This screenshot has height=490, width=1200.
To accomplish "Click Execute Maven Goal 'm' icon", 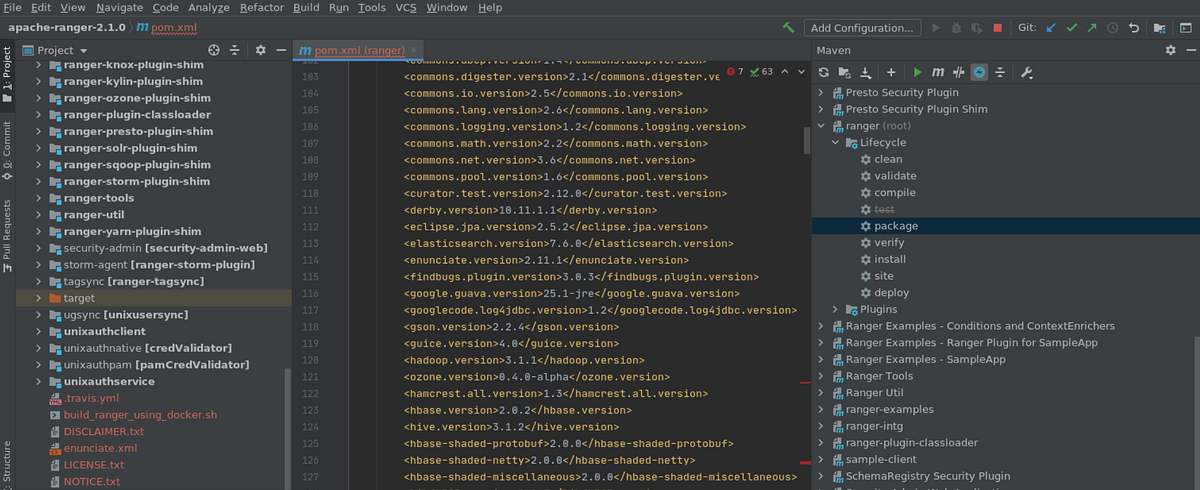I will (938, 72).
